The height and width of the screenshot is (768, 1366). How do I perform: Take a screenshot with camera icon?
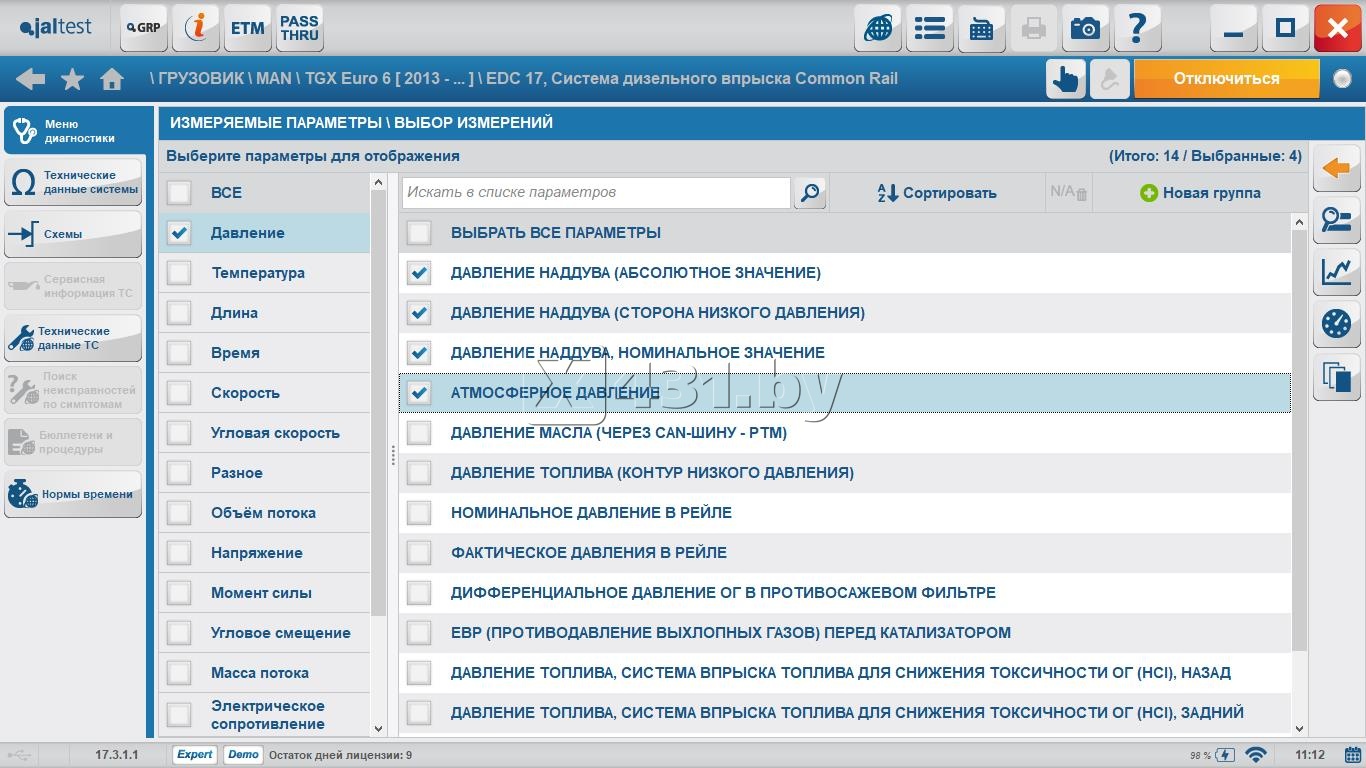(x=1085, y=28)
